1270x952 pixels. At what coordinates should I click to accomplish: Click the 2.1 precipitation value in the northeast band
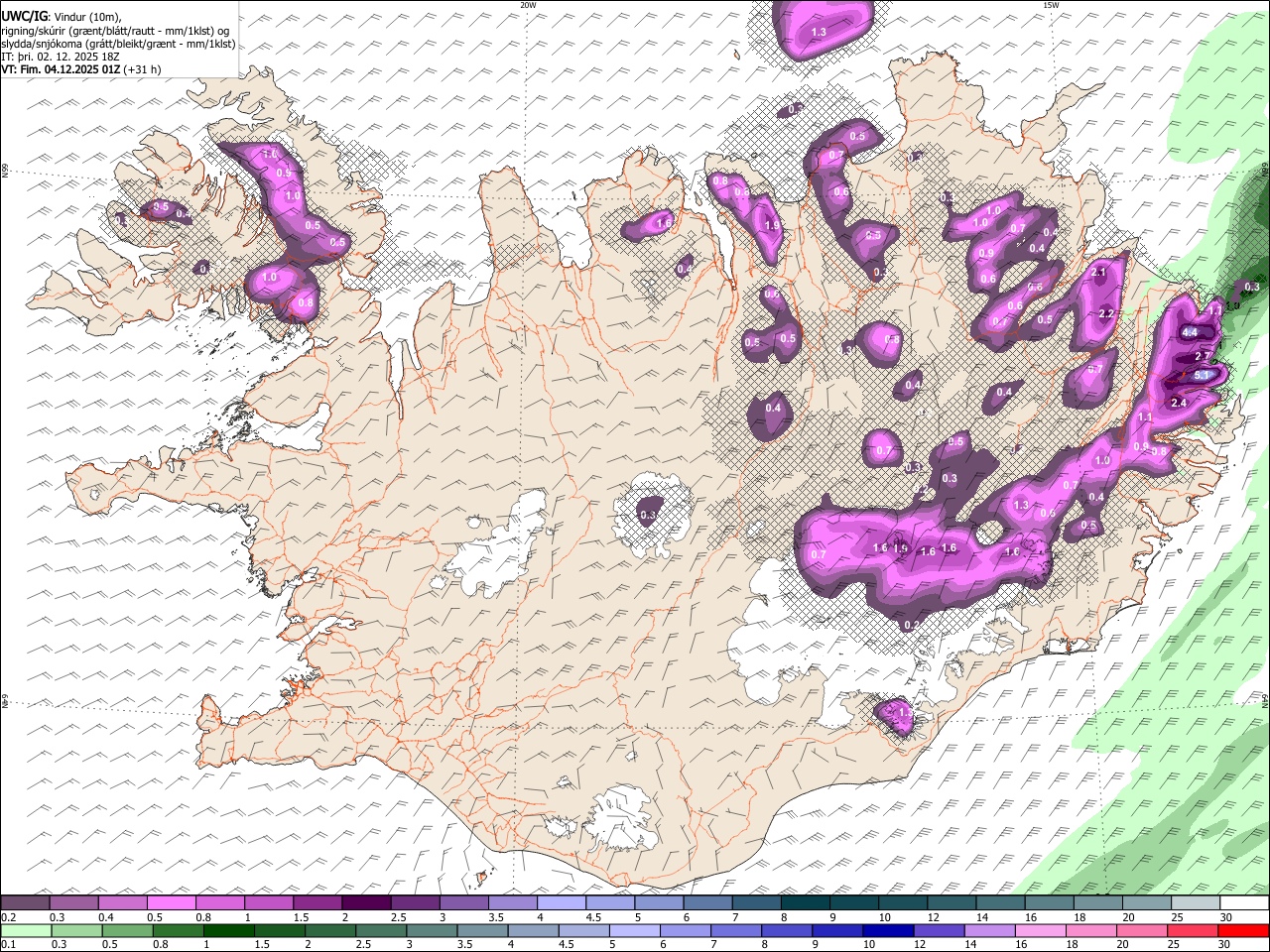[x=1098, y=272]
